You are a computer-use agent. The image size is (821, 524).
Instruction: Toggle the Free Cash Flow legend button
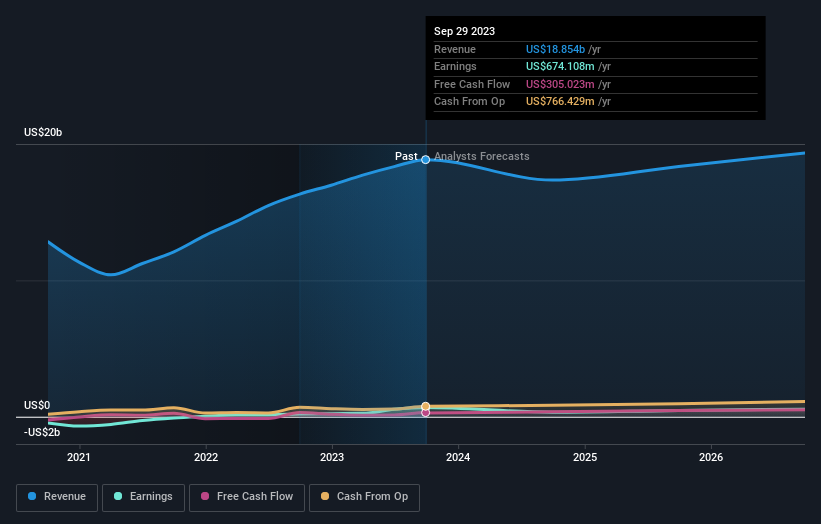tap(247, 497)
